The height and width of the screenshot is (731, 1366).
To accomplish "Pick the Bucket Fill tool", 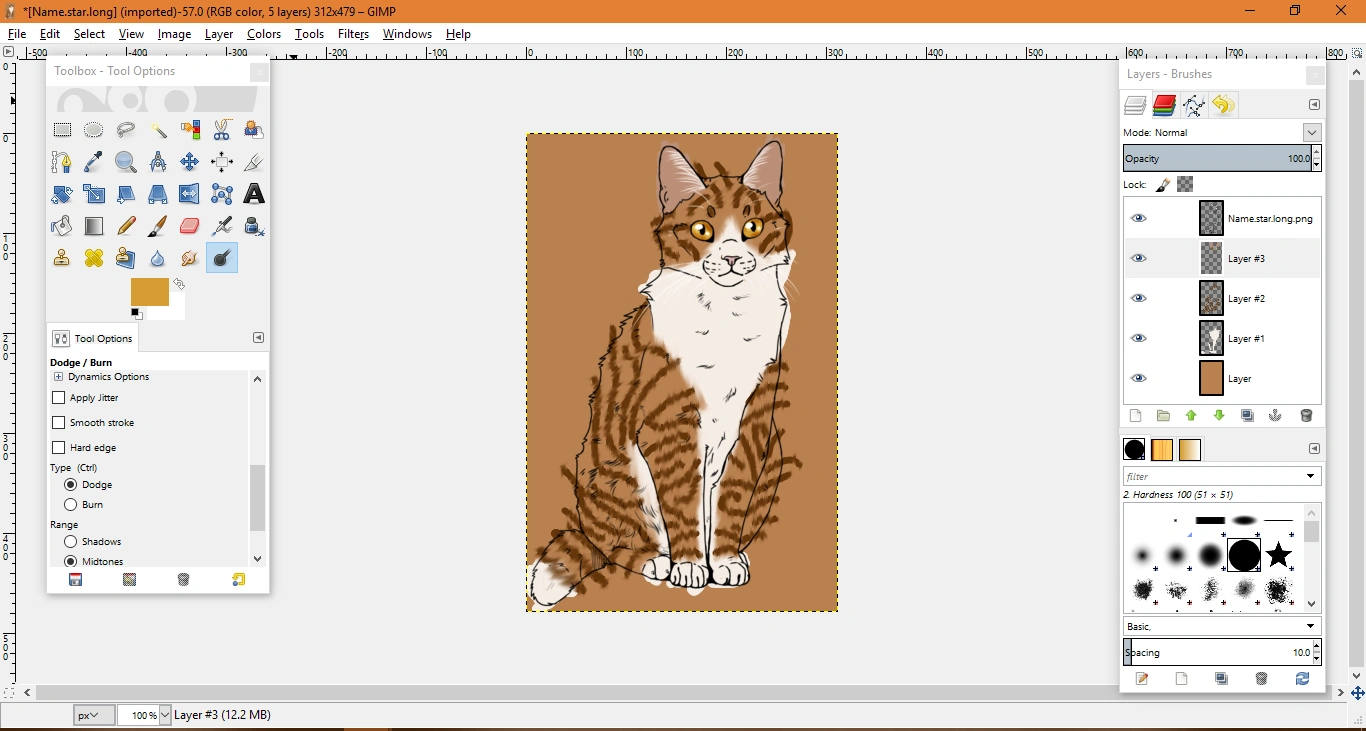I will coord(62,226).
